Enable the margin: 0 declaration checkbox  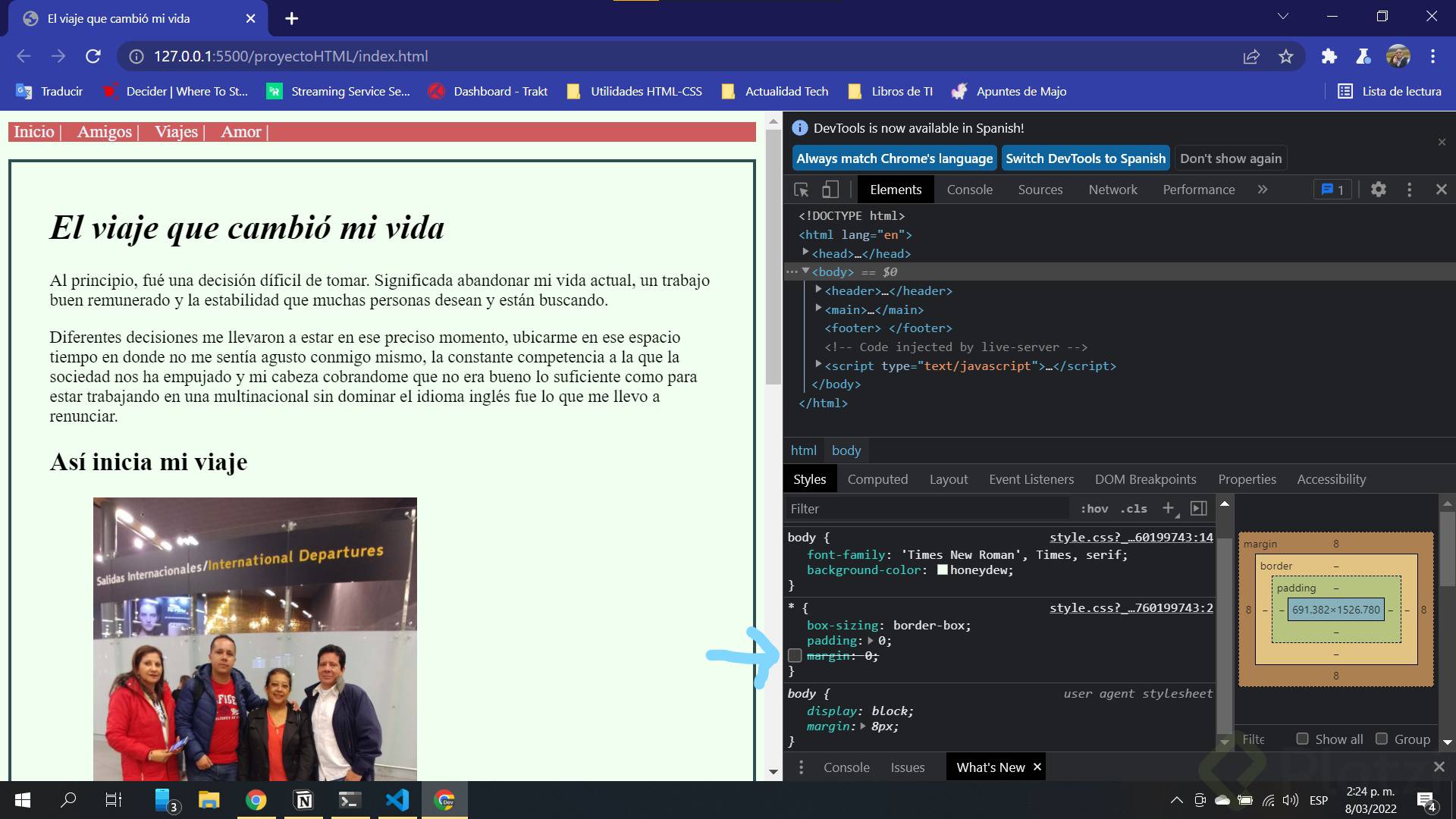point(795,655)
